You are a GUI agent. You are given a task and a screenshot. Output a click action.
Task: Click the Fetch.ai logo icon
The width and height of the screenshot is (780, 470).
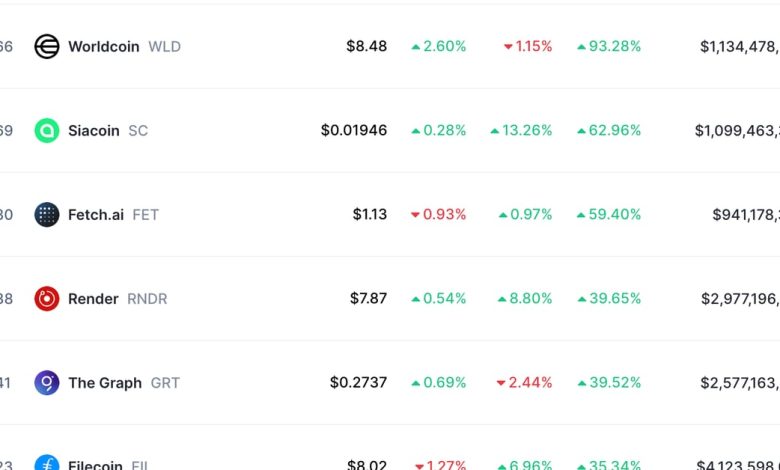coord(47,214)
